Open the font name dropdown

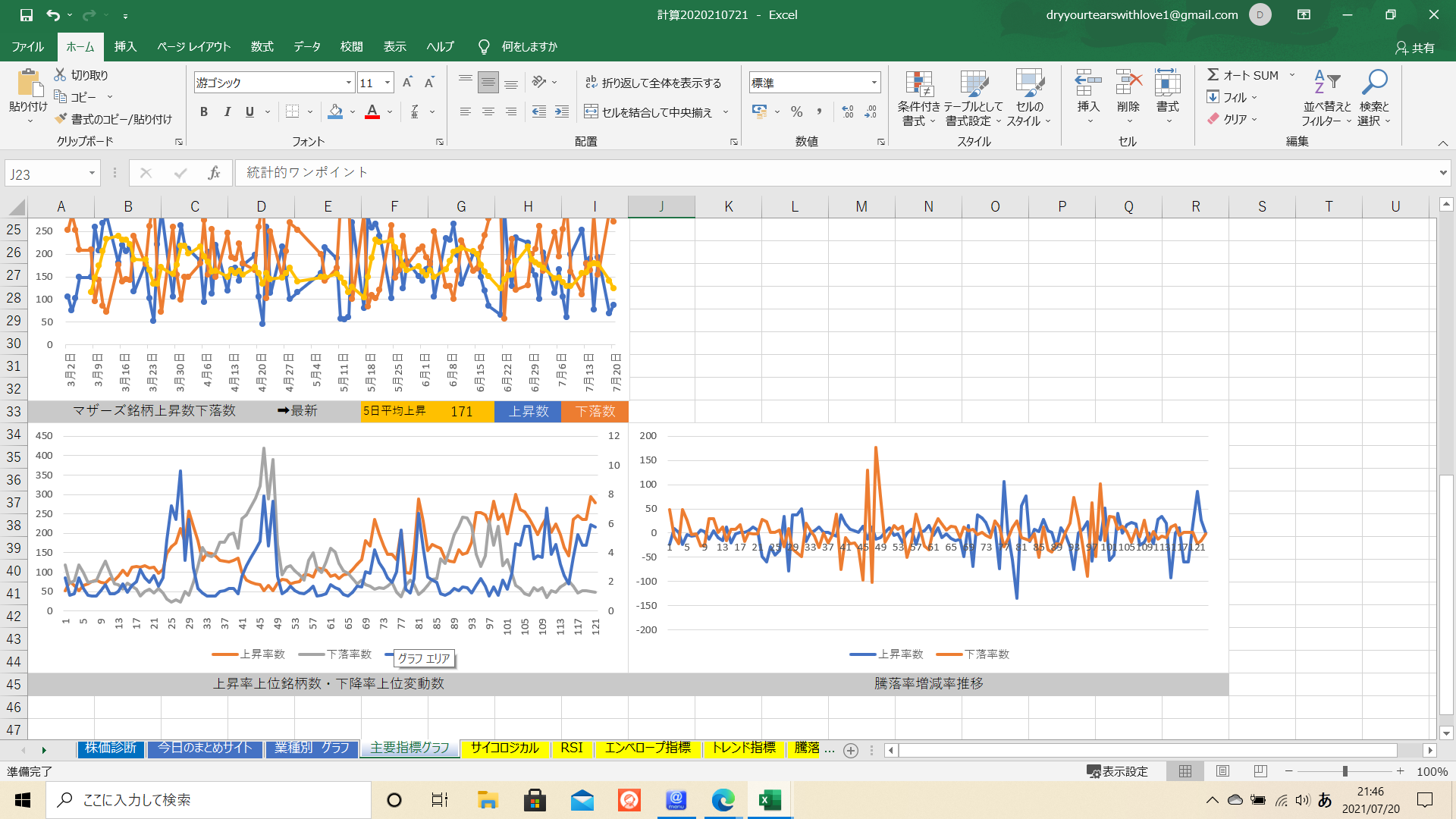(x=349, y=83)
